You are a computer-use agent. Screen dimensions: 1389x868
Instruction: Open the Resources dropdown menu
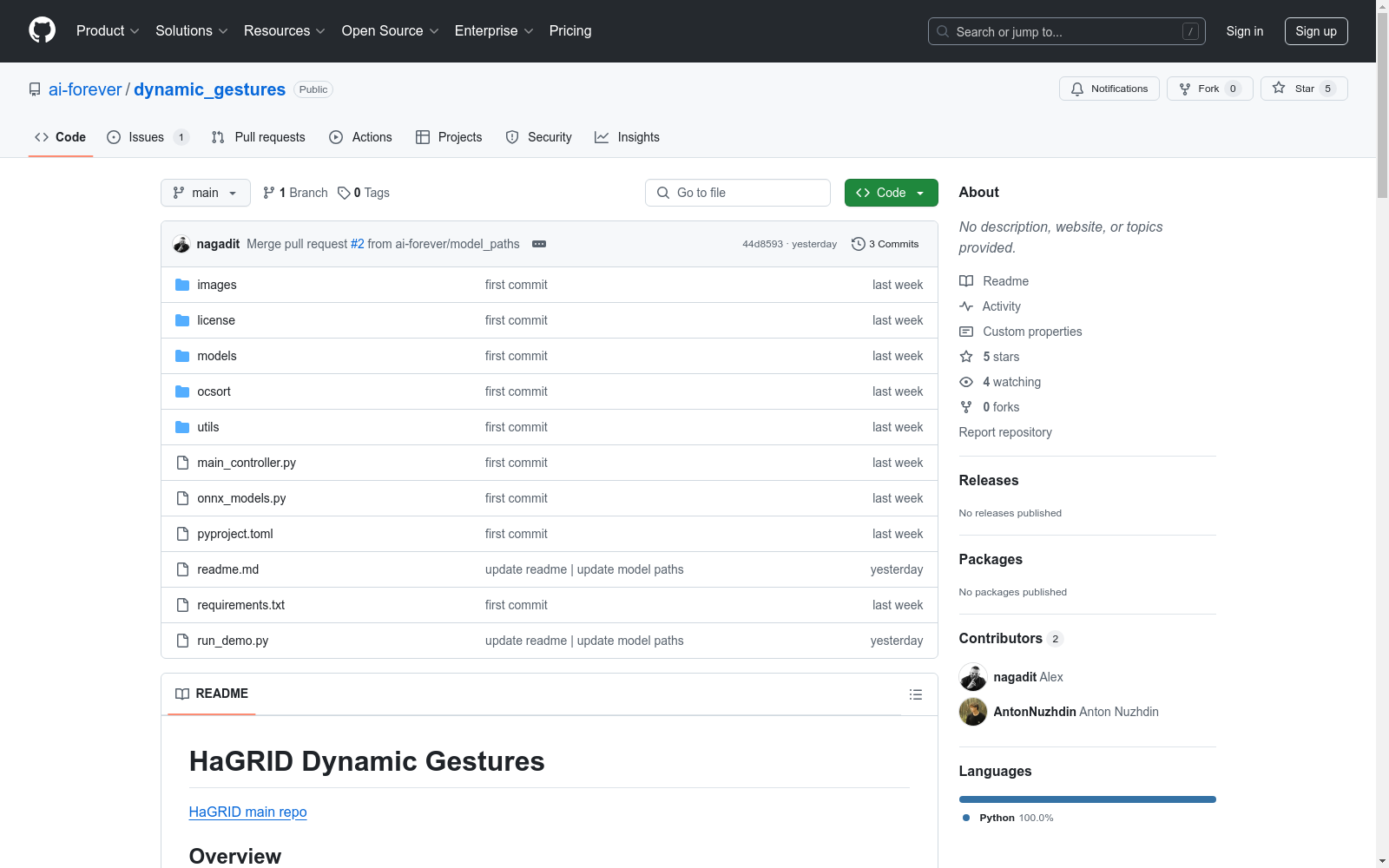click(285, 31)
